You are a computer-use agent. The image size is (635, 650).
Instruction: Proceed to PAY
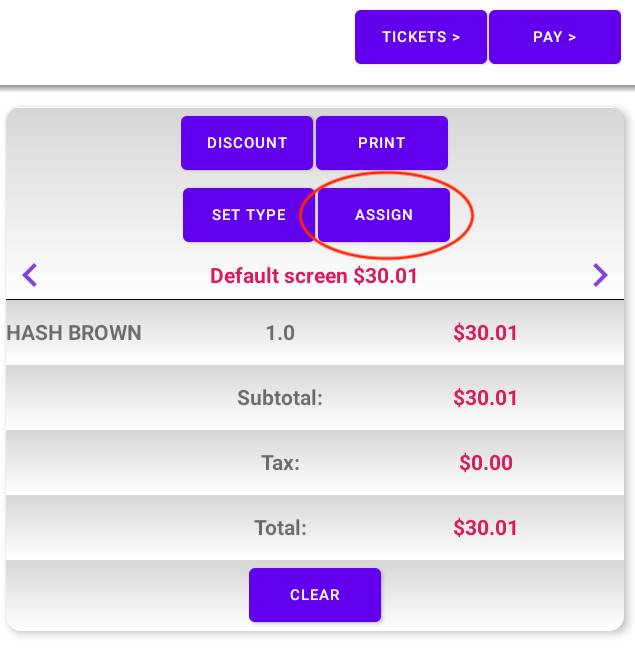tap(555, 37)
